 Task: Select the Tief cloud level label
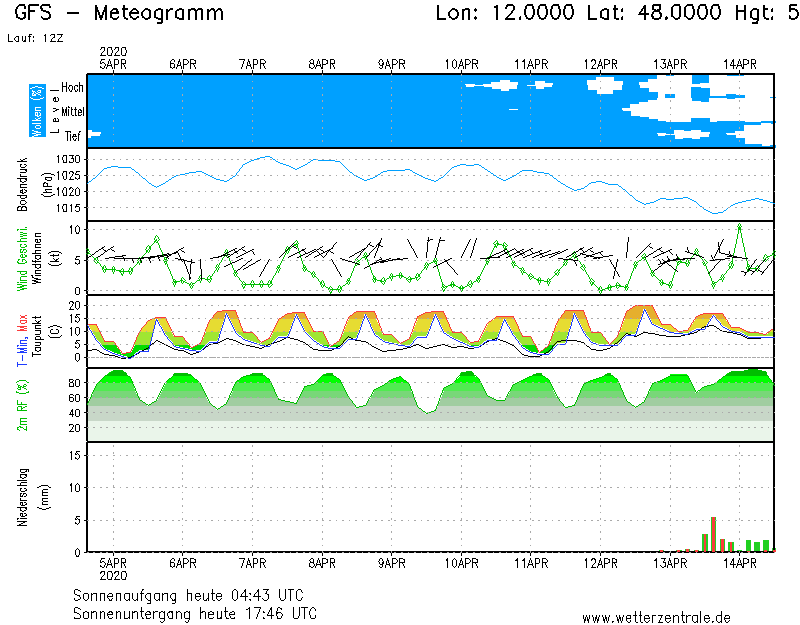(73, 136)
